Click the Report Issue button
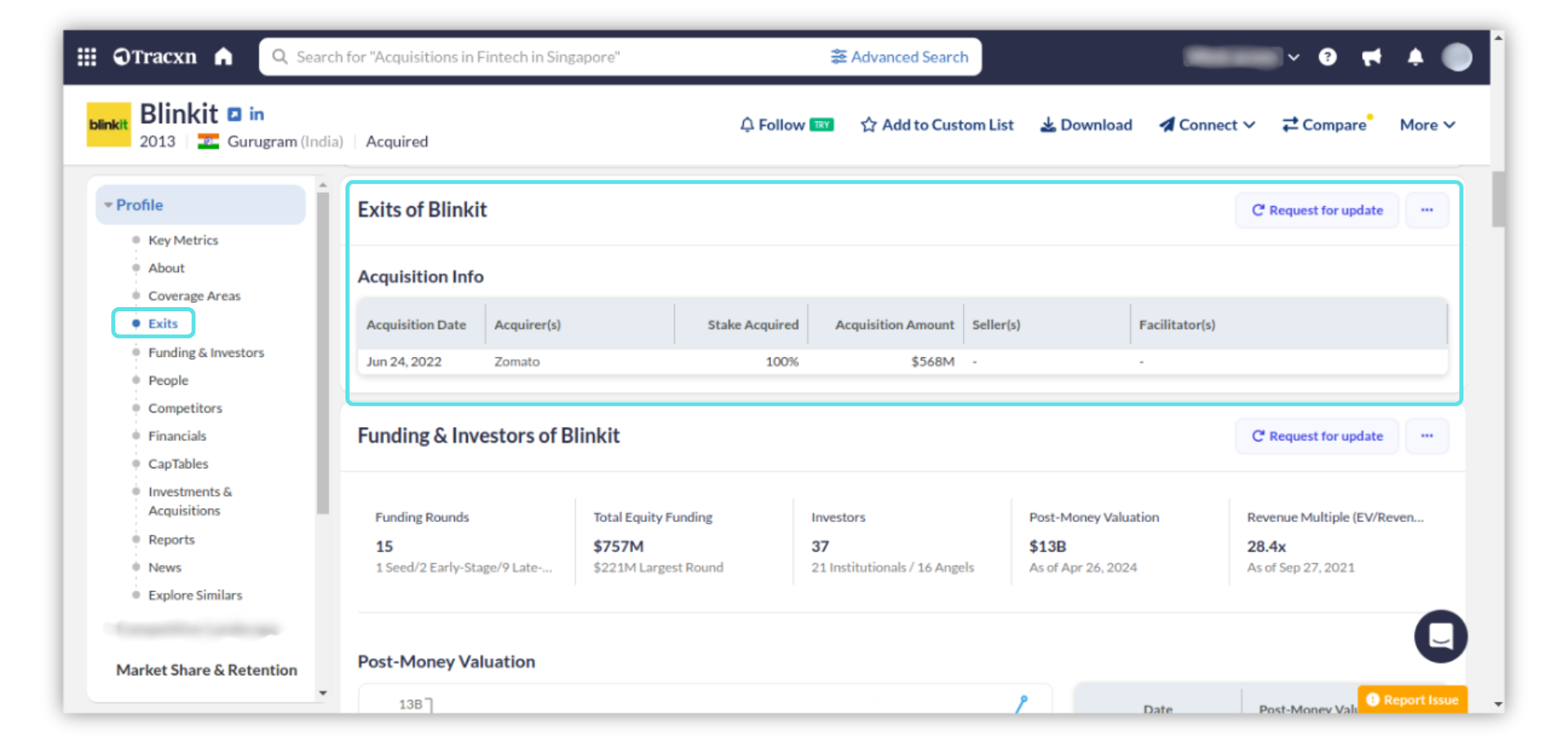 (1412, 699)
